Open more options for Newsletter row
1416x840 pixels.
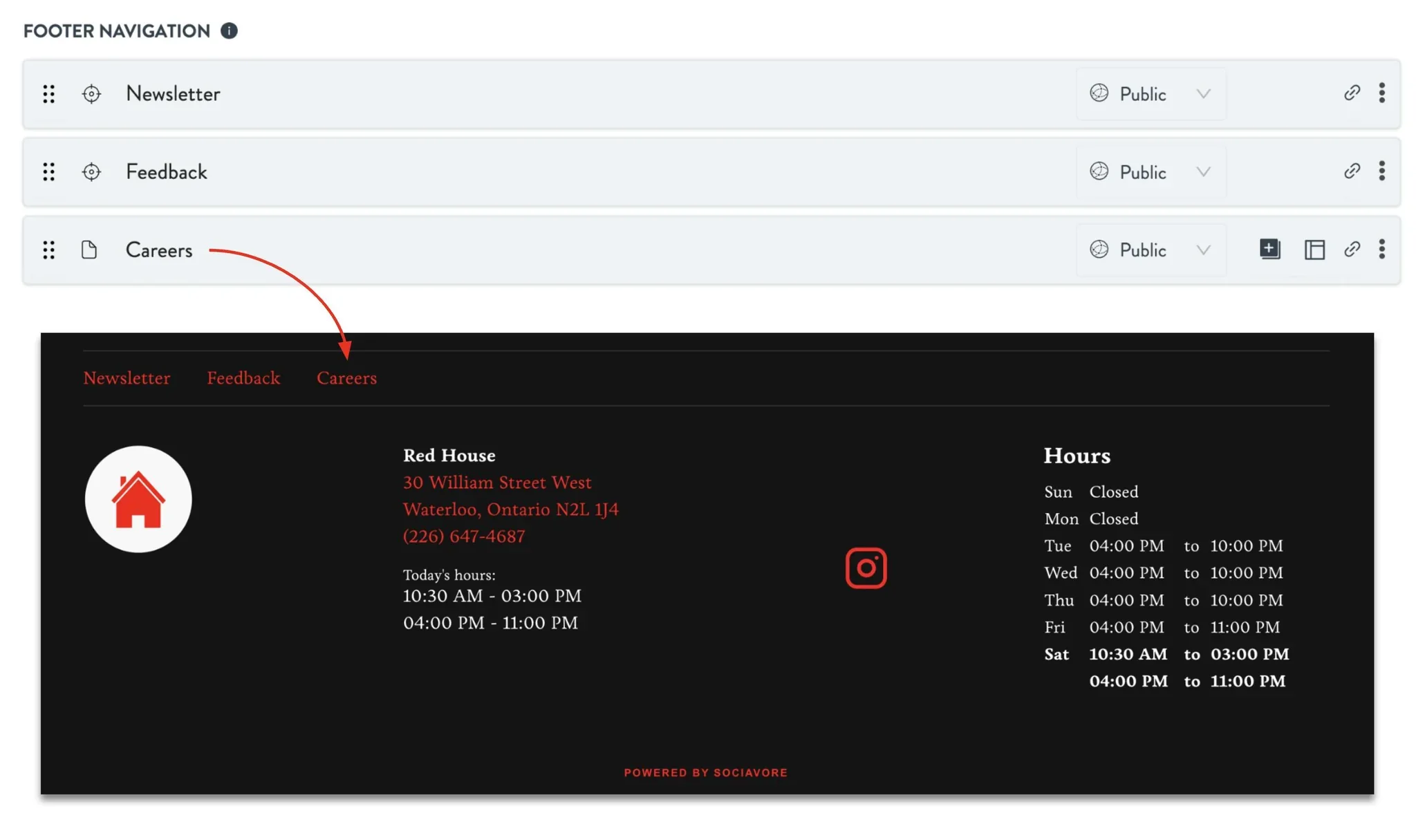click(1382, 93)
